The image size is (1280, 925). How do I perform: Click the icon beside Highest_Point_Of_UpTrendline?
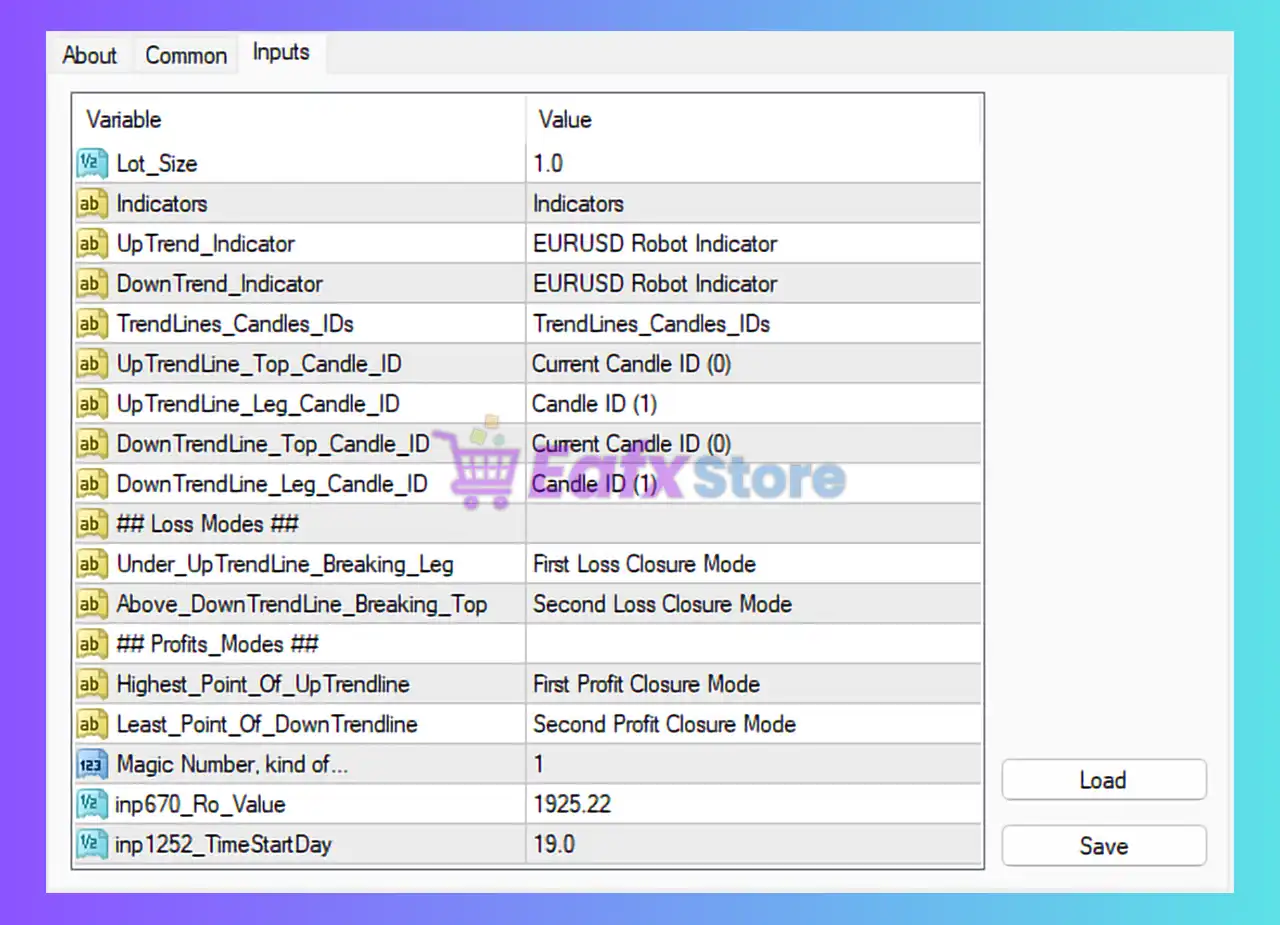coord(92,684)
